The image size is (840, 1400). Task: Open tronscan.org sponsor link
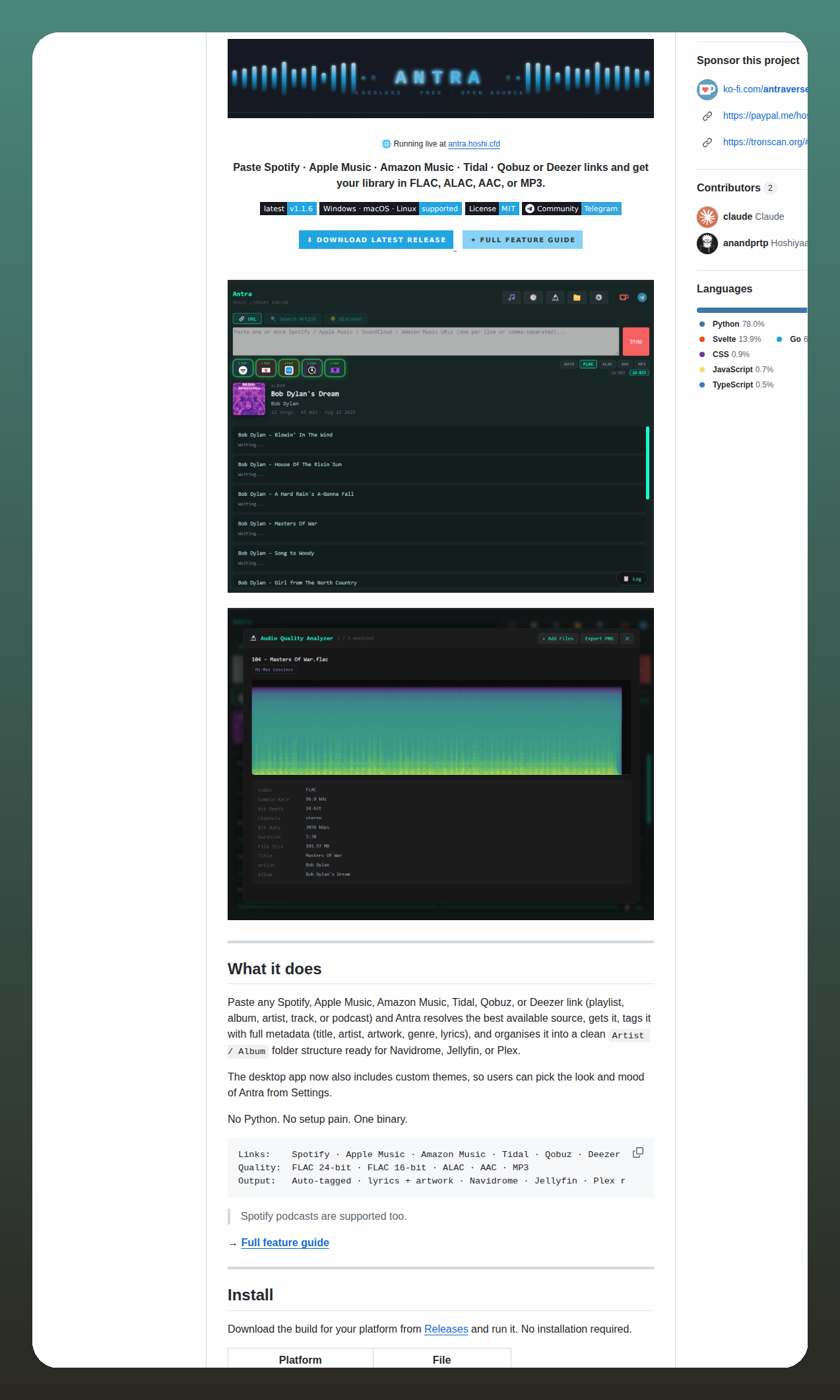pos(765,142)
